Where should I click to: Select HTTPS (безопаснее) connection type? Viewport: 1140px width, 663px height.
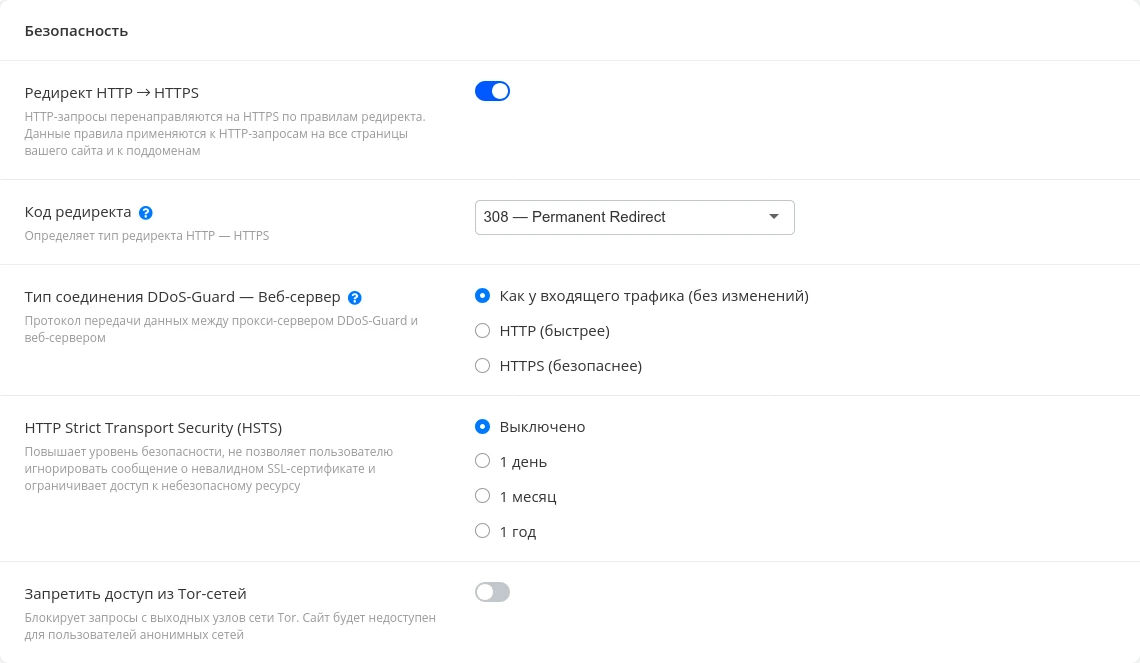[482, 366]
